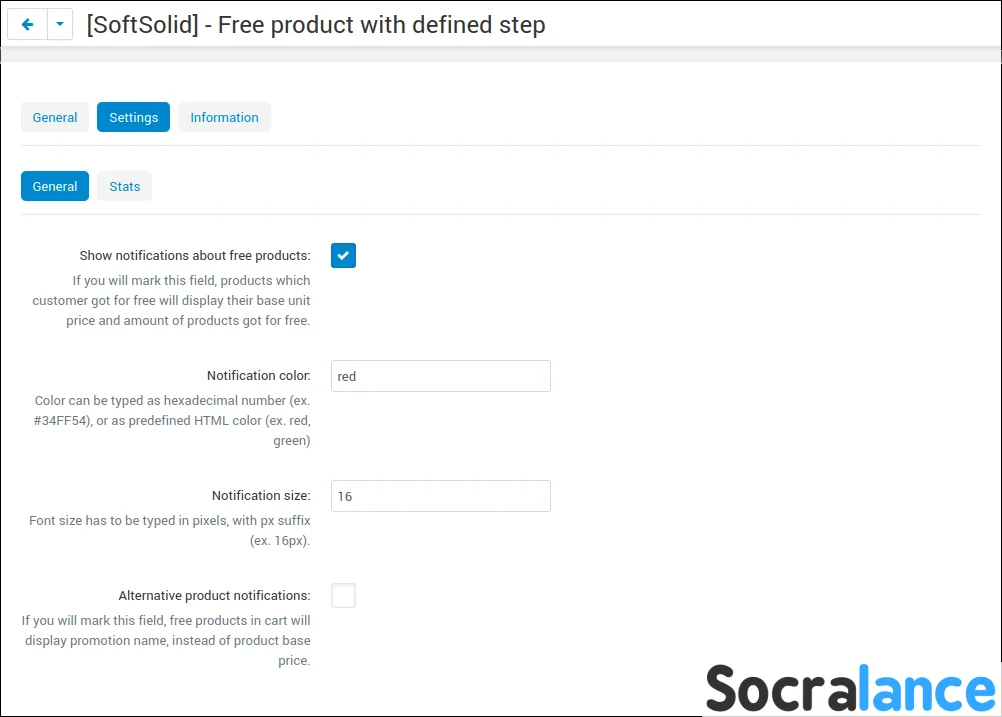Click the Notification color input field
The width and height of the screenshot is (1002, 717).
pyautogui.click(x=441, y=376)
